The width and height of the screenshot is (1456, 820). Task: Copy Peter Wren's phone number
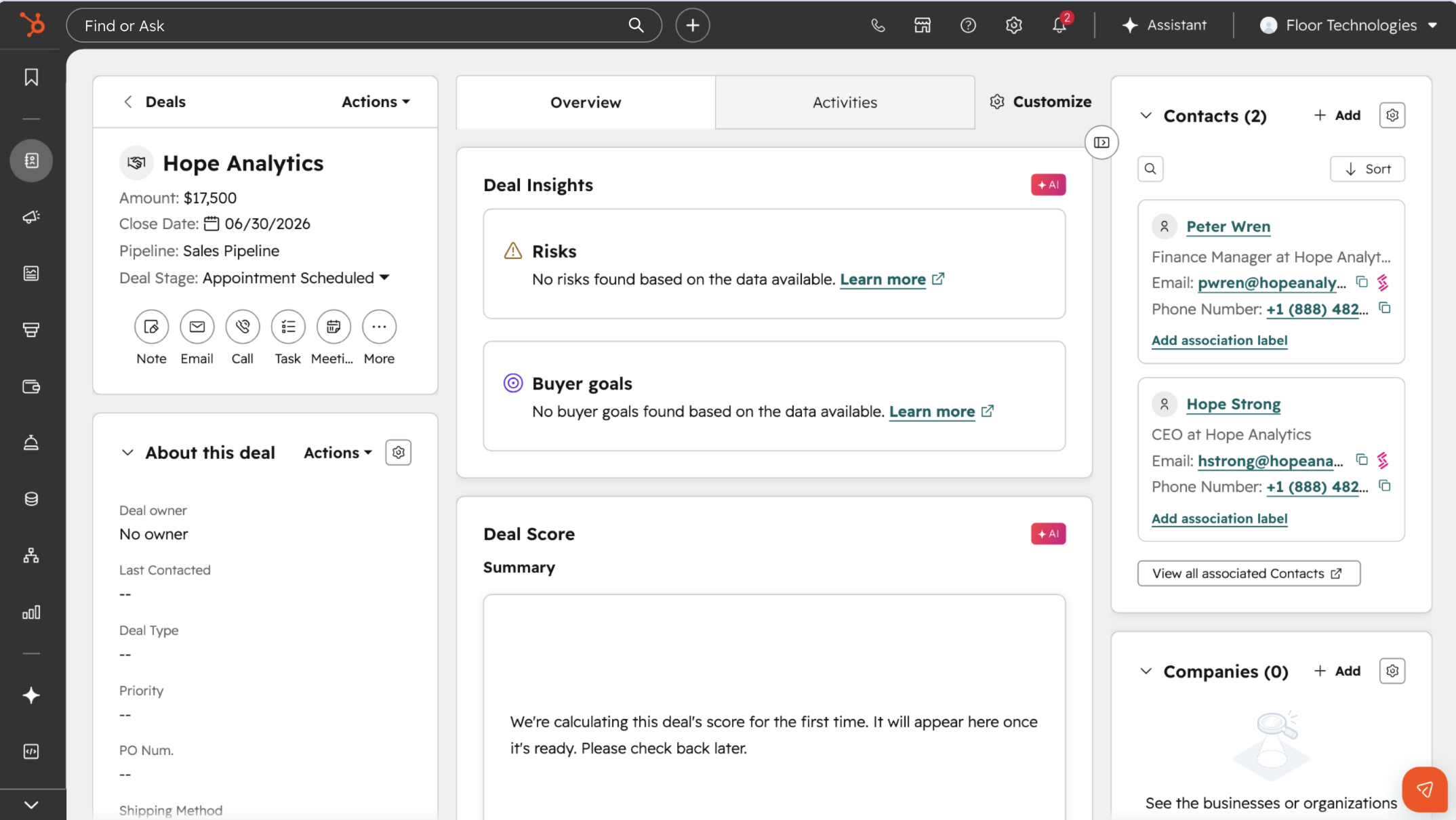point(1385,308)
